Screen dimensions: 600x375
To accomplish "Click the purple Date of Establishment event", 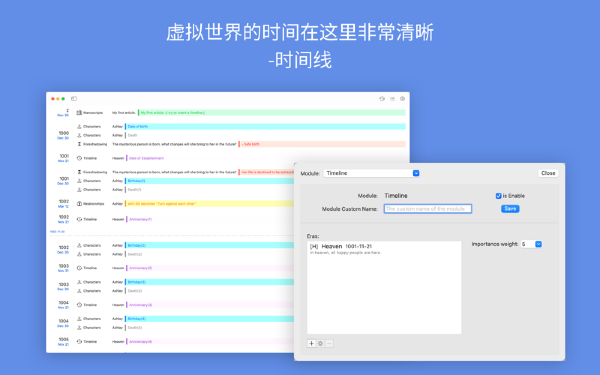I will [x=145, y=158].
